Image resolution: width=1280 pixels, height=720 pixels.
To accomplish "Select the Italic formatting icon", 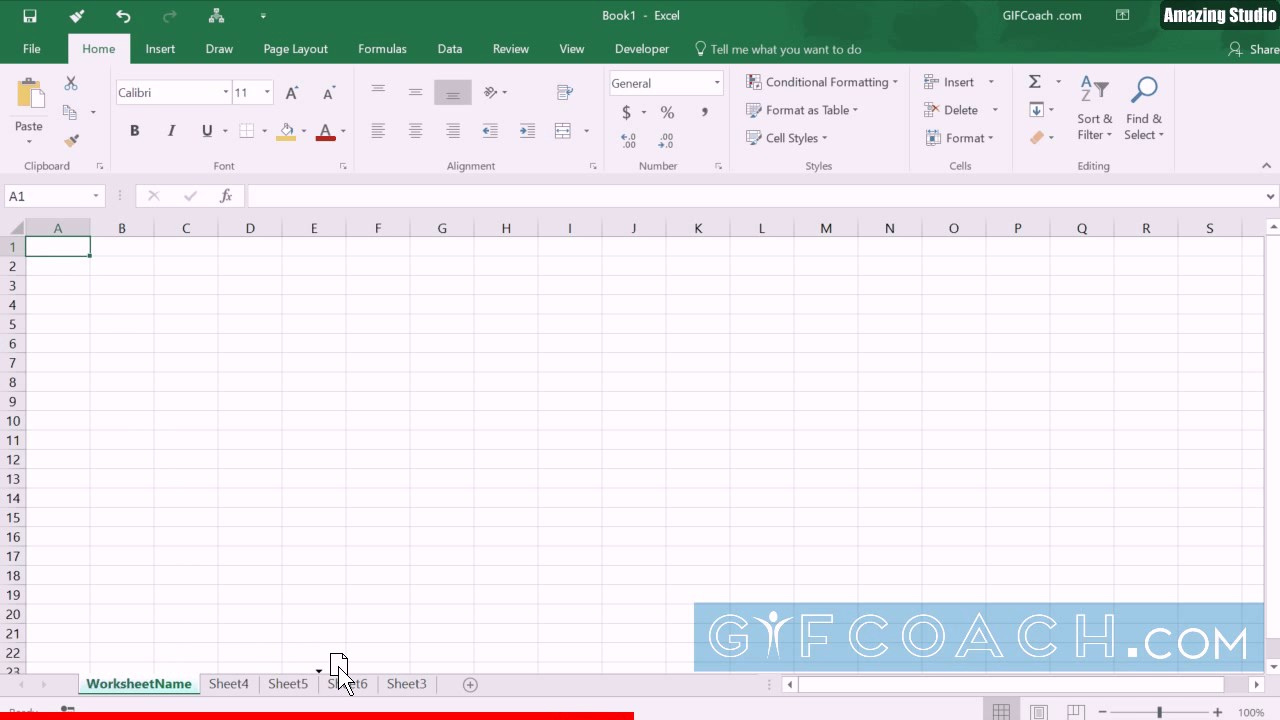I will coord(170,130).
